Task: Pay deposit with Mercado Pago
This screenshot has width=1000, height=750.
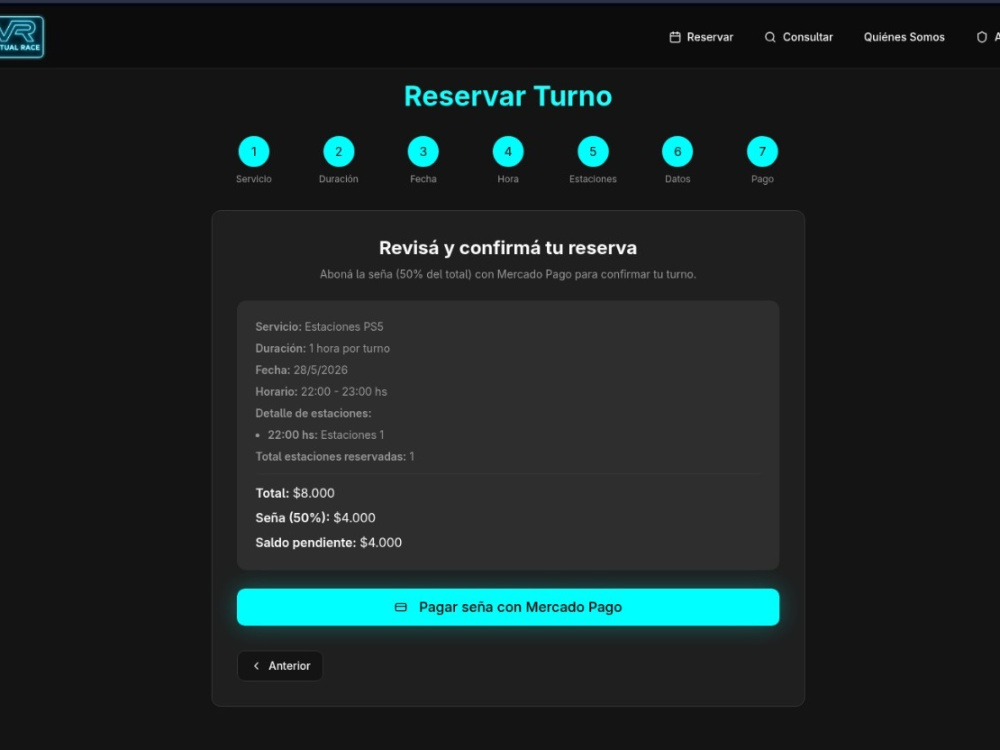Action: pos(508,607)
